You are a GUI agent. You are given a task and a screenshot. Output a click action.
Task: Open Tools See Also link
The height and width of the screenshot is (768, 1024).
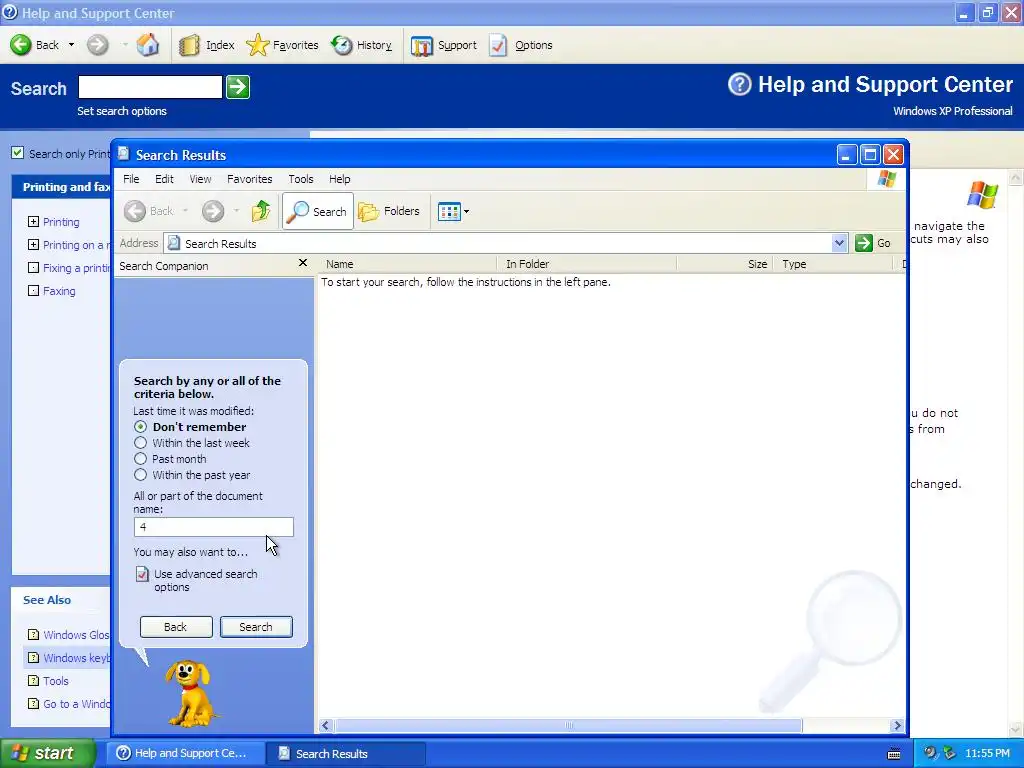[56, 681]
